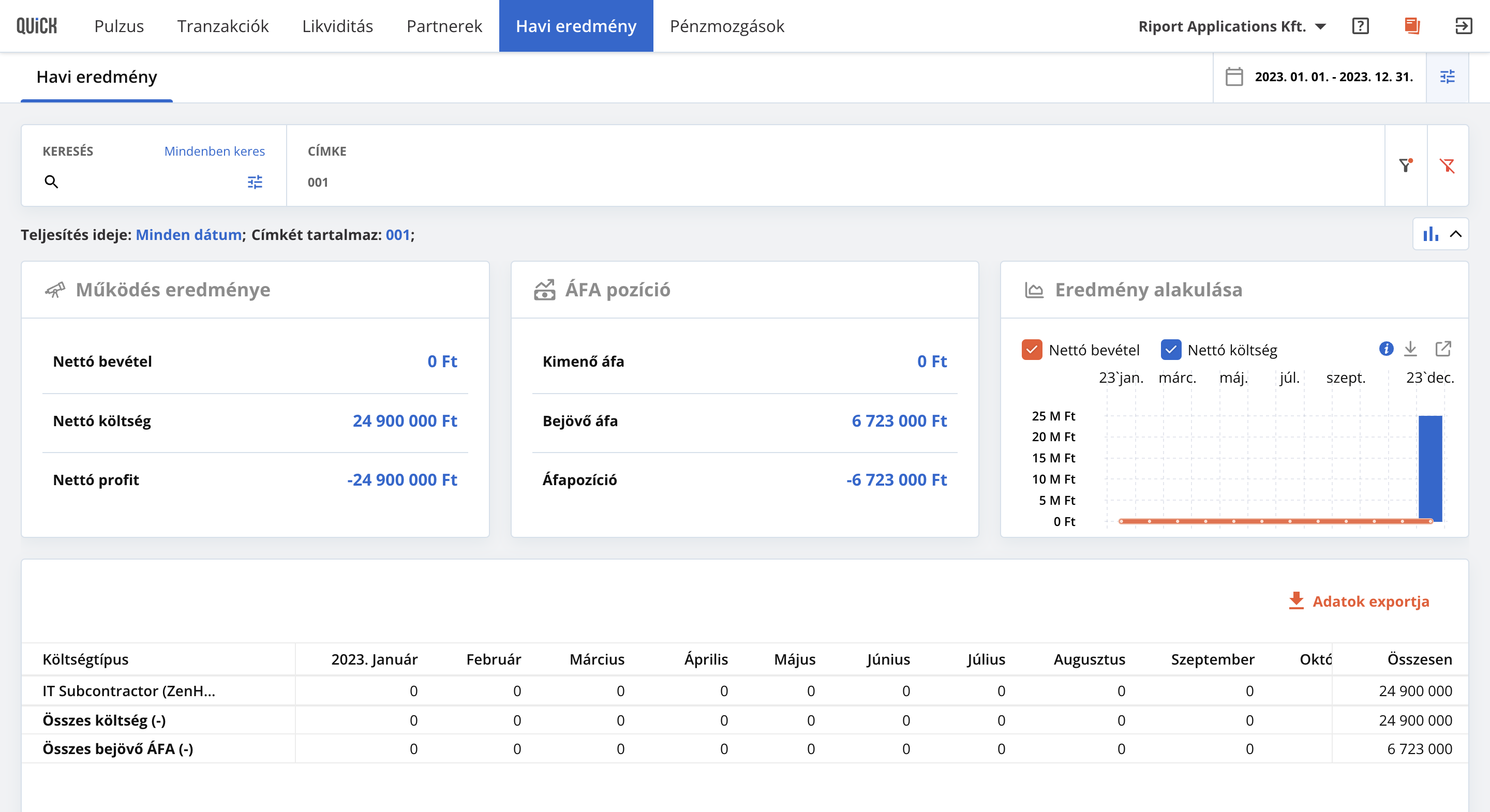
Task: Click the Február column header
Action: 494,659
